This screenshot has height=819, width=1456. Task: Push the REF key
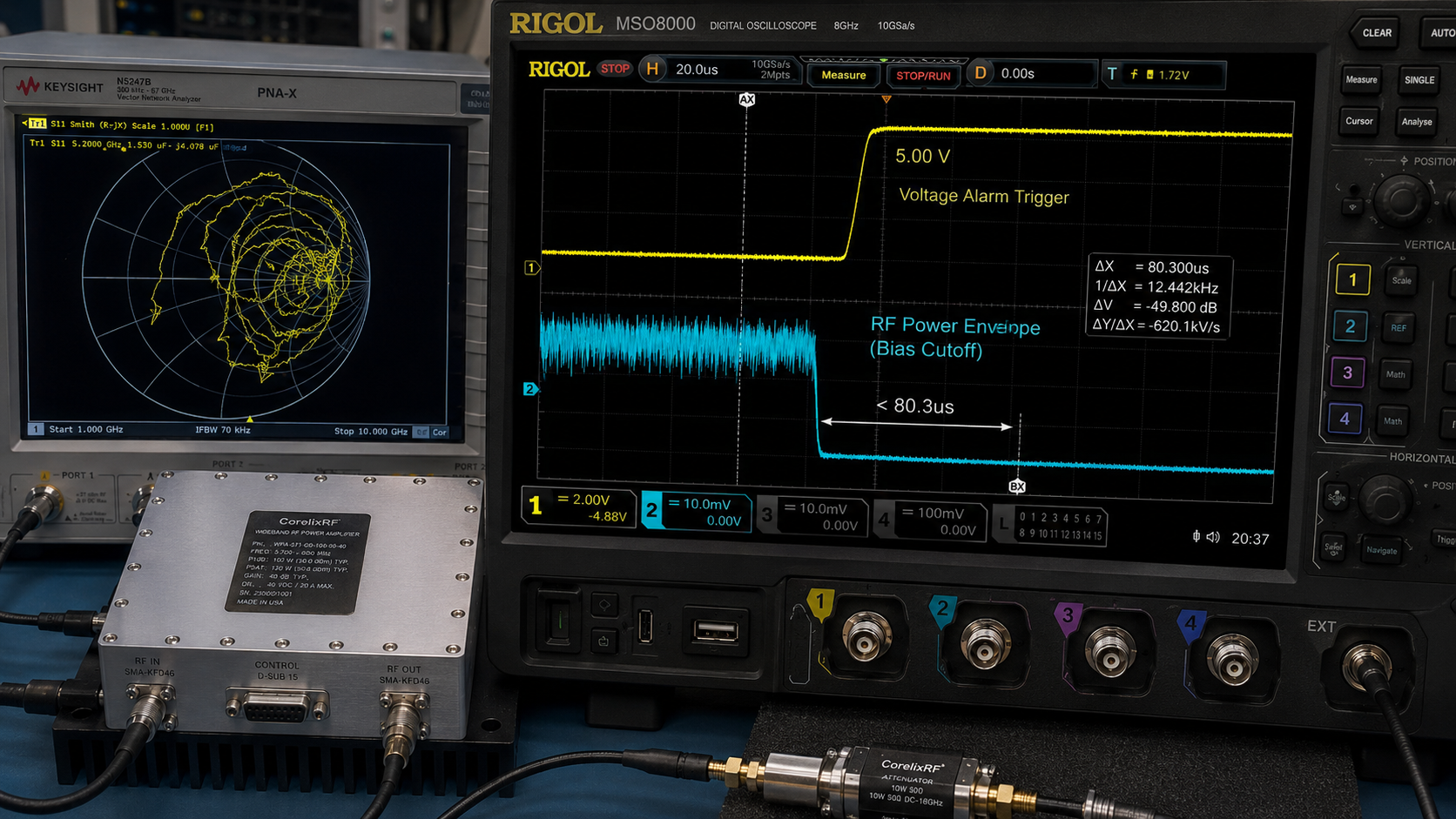pyautogui.click(x=1398, y=328)
